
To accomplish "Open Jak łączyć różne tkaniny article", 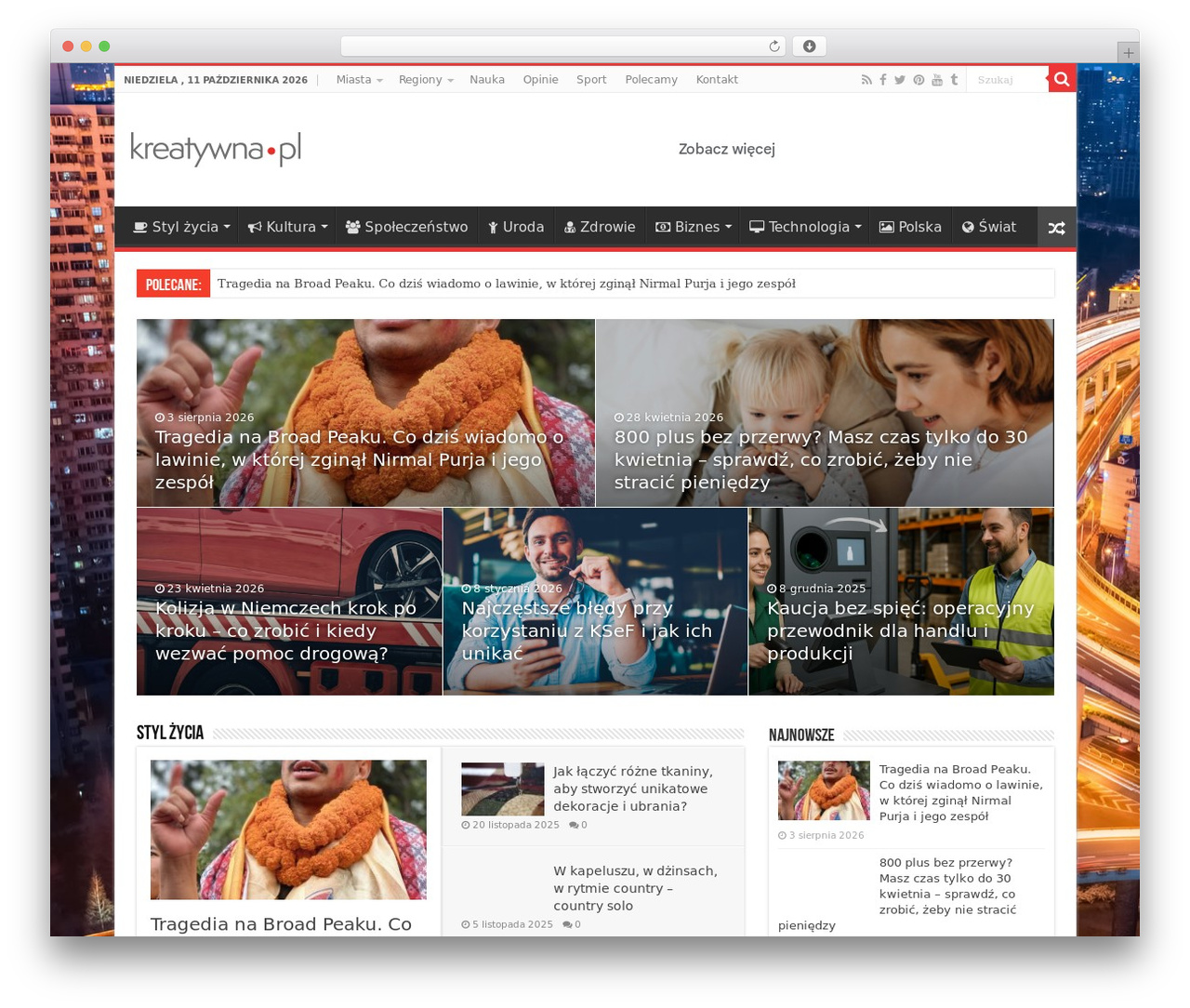I will (633, 789).
